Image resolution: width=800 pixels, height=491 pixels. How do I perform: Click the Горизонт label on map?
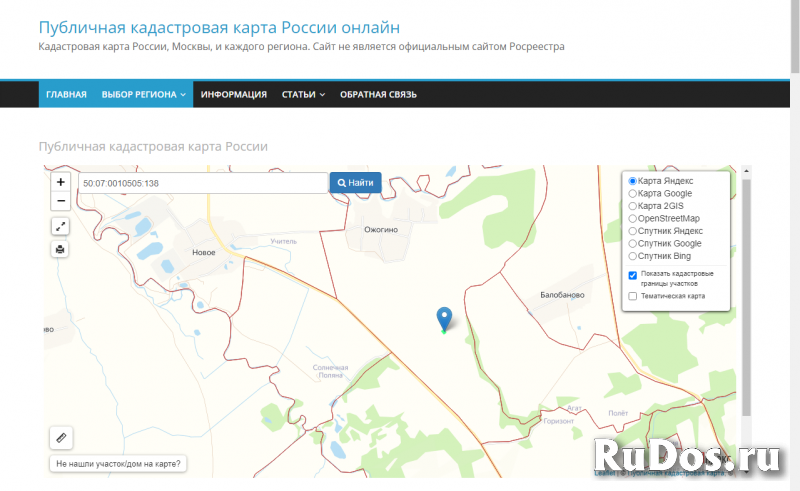click(559, 421)
